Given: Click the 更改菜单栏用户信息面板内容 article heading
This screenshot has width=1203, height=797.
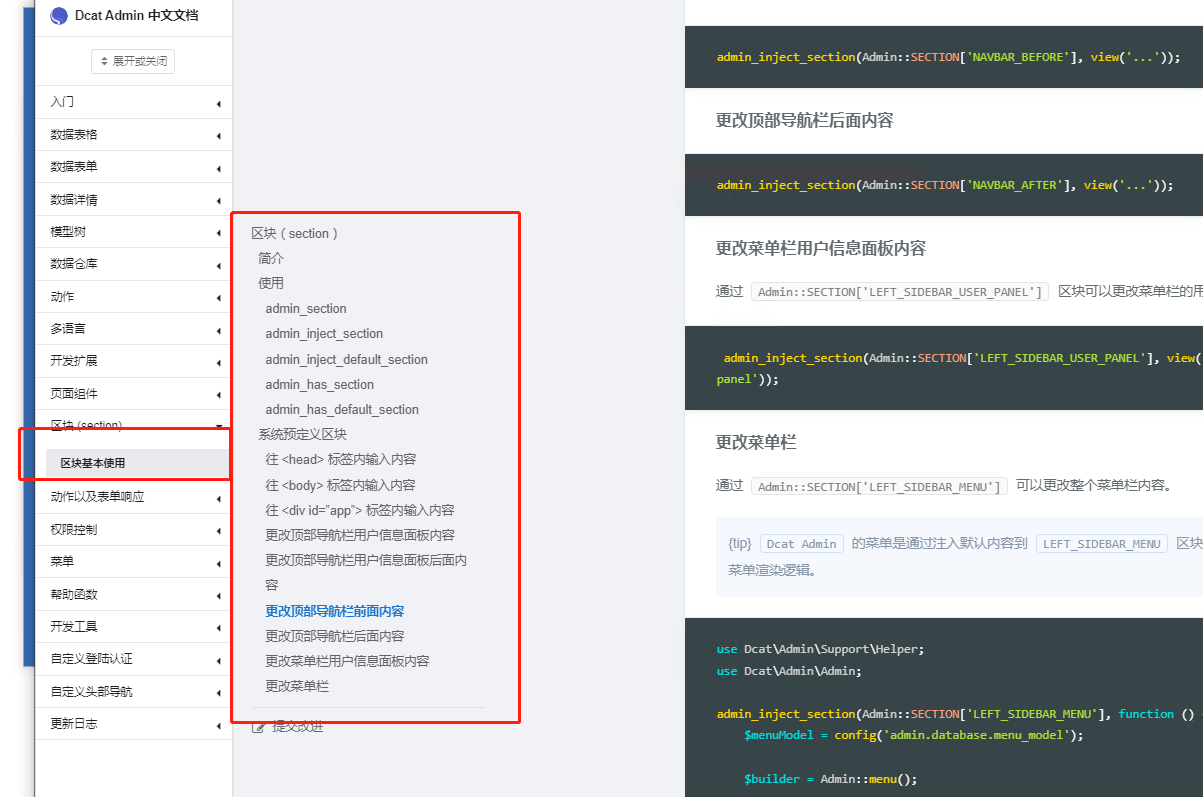Looking at the screenshot, I should [x=821, y=248].
